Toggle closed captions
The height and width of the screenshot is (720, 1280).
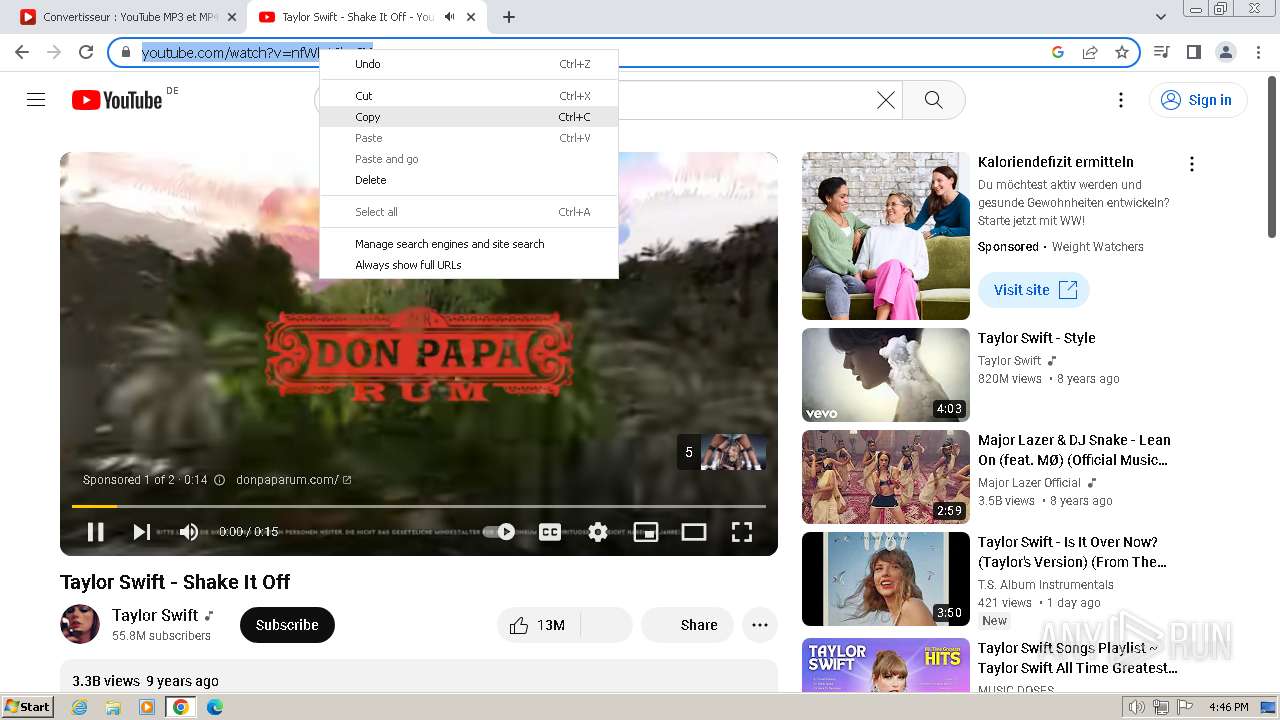[x=550, y=532]
